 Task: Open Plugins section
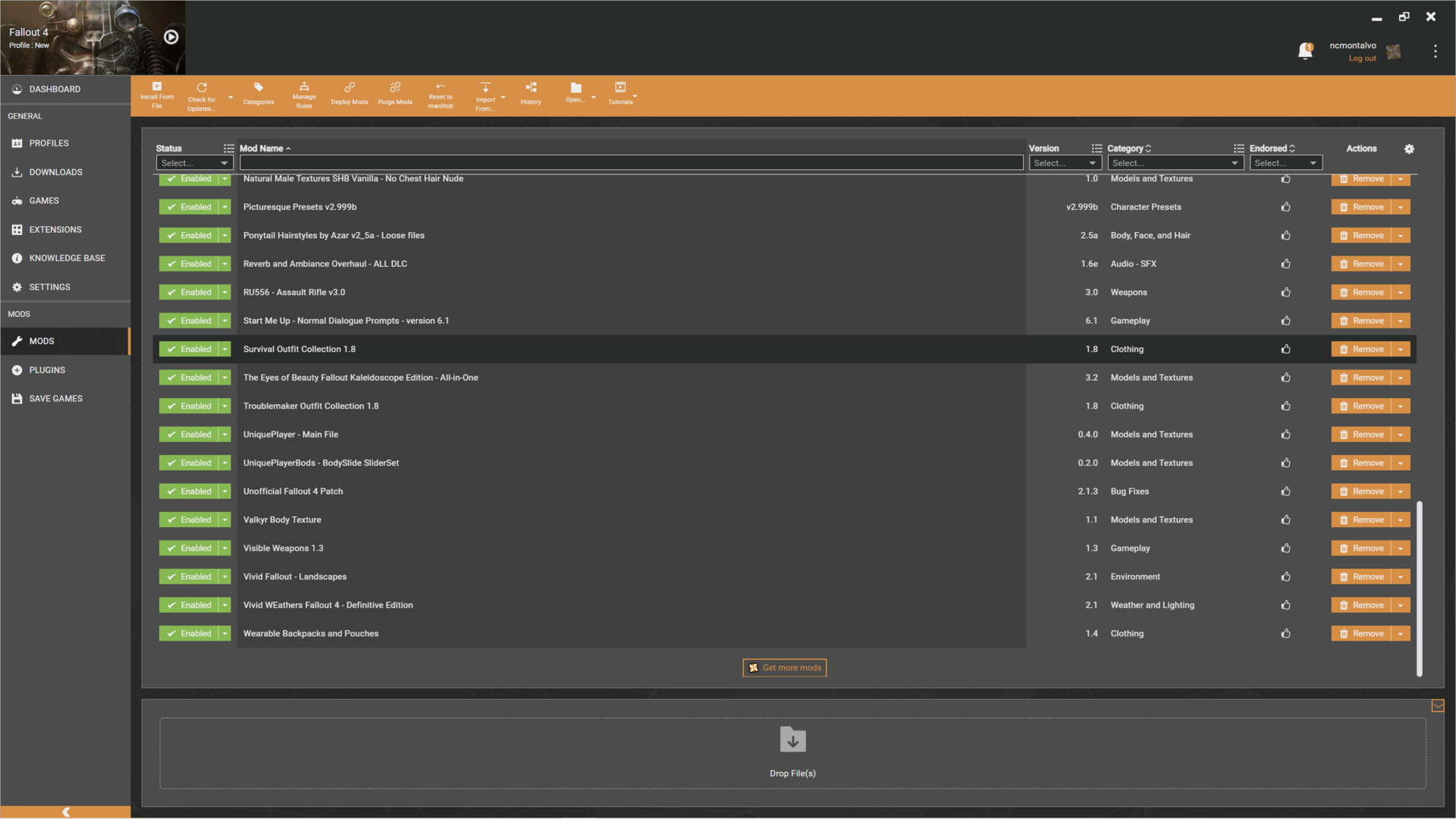[65, 370]
